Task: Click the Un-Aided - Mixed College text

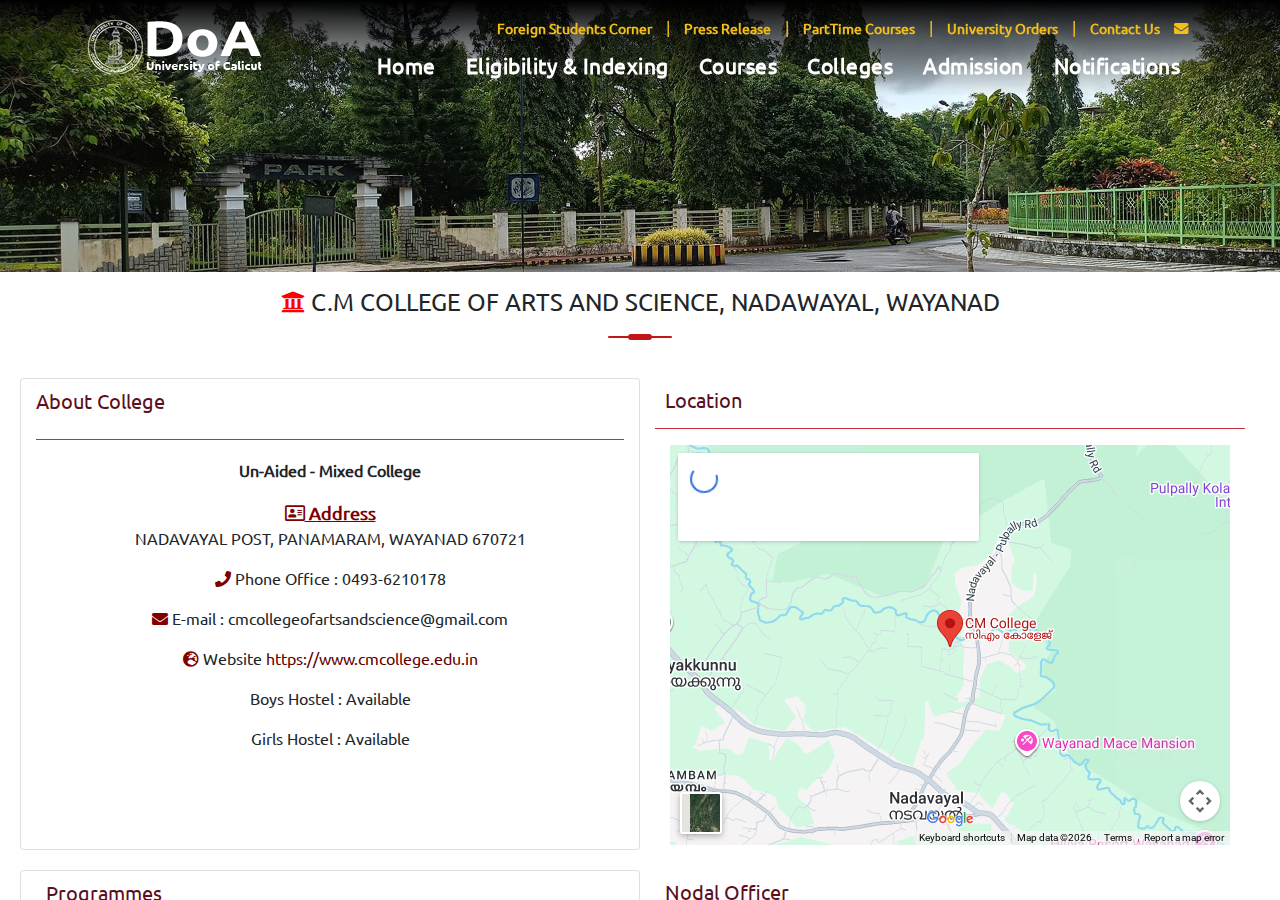Action: (330, 471)
